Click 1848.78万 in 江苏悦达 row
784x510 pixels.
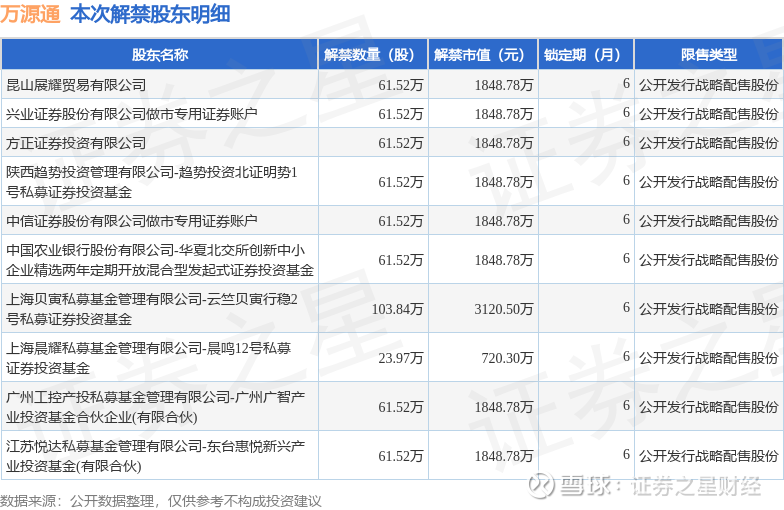coord(504,456)
